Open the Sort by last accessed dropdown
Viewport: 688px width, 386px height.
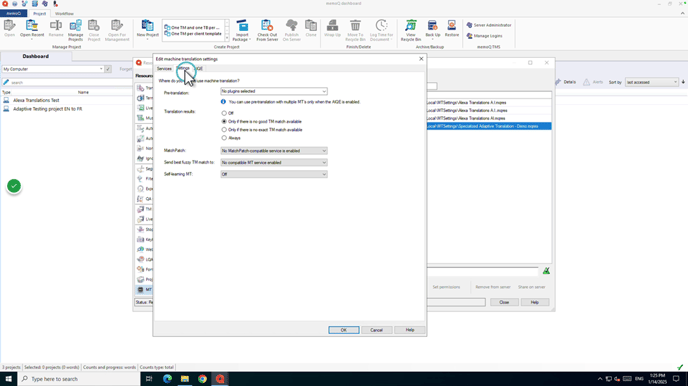pos(652,82)
